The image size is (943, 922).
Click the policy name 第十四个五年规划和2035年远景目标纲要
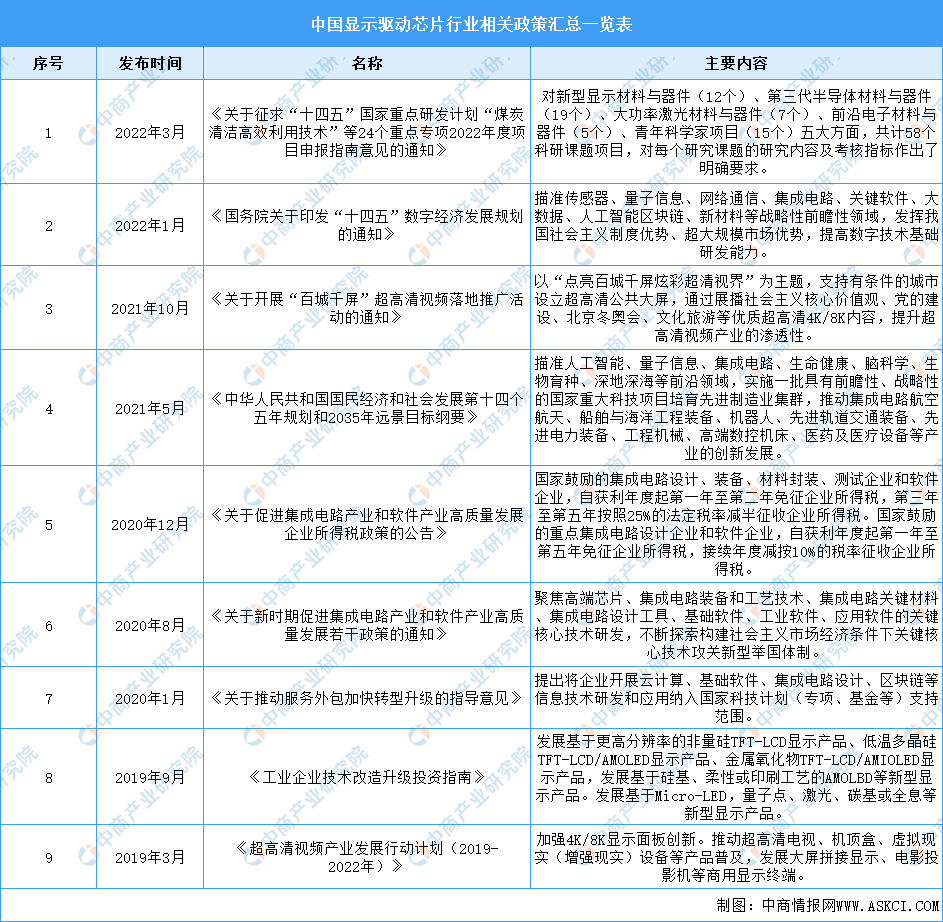[367, 409]
